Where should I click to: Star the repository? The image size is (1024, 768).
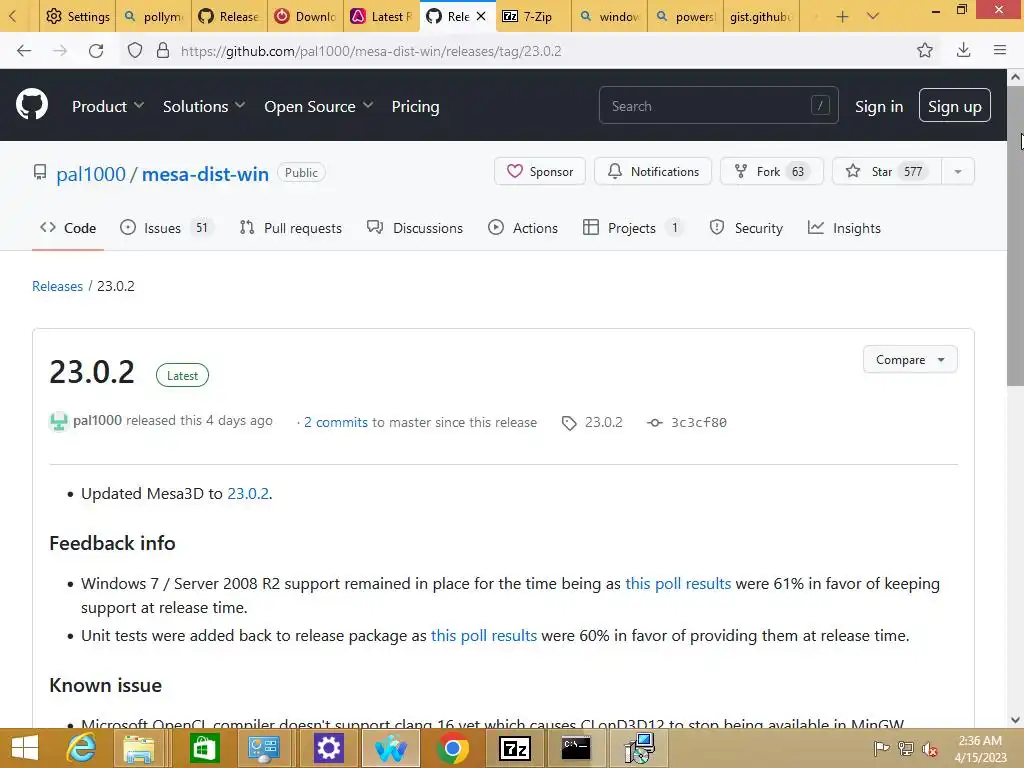coord(887,171)
